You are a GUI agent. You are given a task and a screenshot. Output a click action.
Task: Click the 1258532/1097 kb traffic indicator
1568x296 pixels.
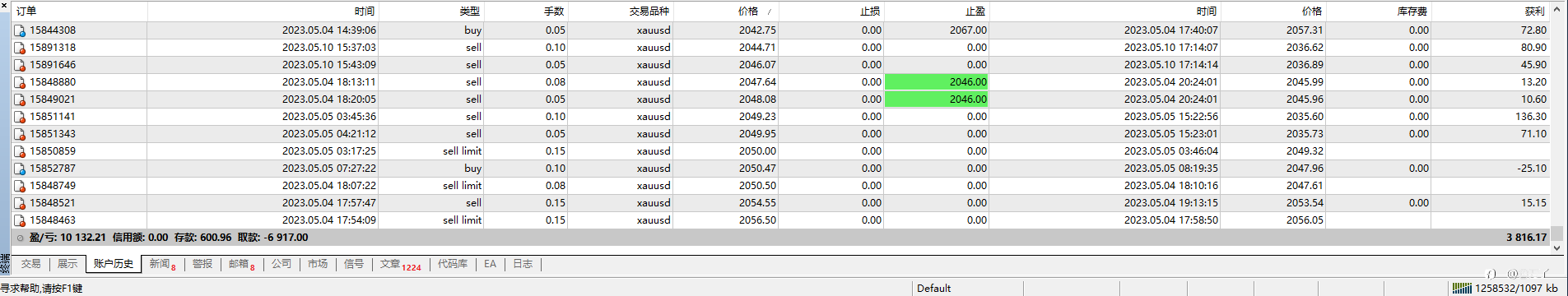click(x=1515, y=288)
